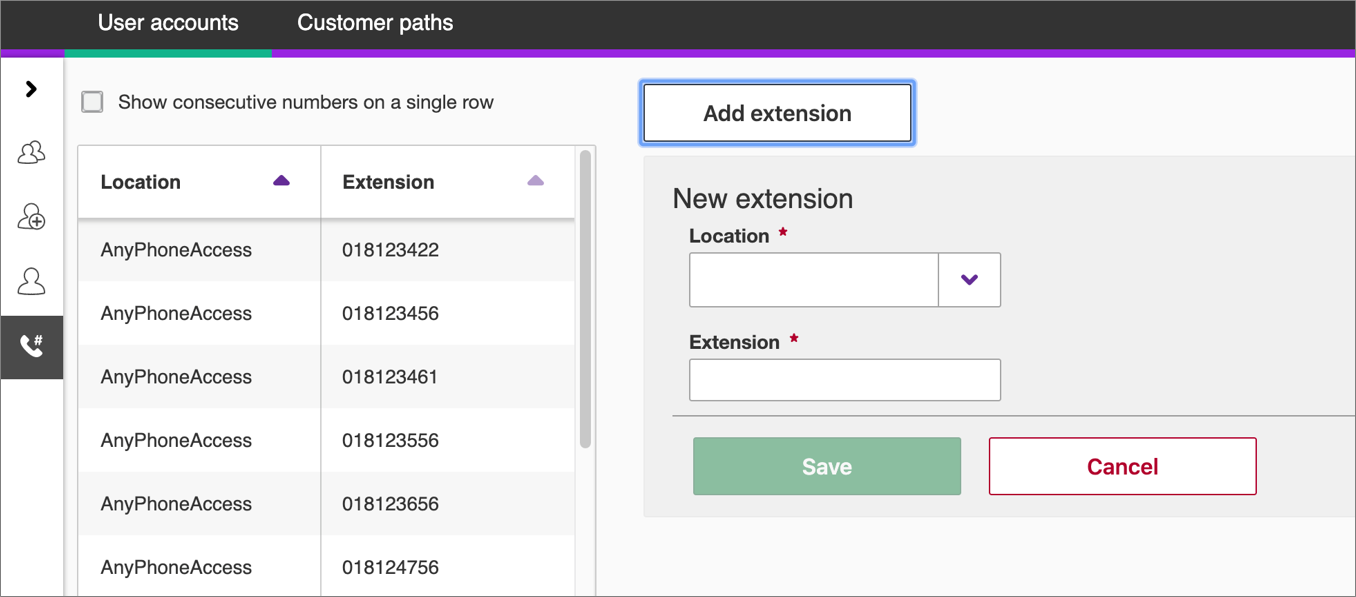The height and width of the screenshot is (597, 1356).
Task: Open the single user profile sidebar icon
Action: 31,281
